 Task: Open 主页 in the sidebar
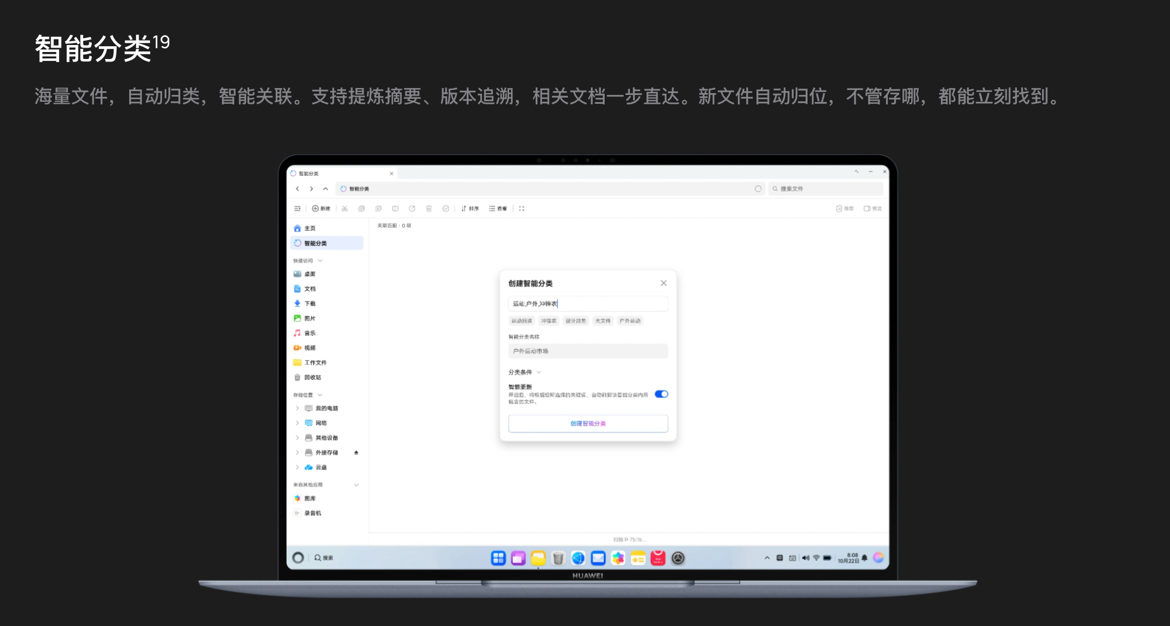point(310,228)
